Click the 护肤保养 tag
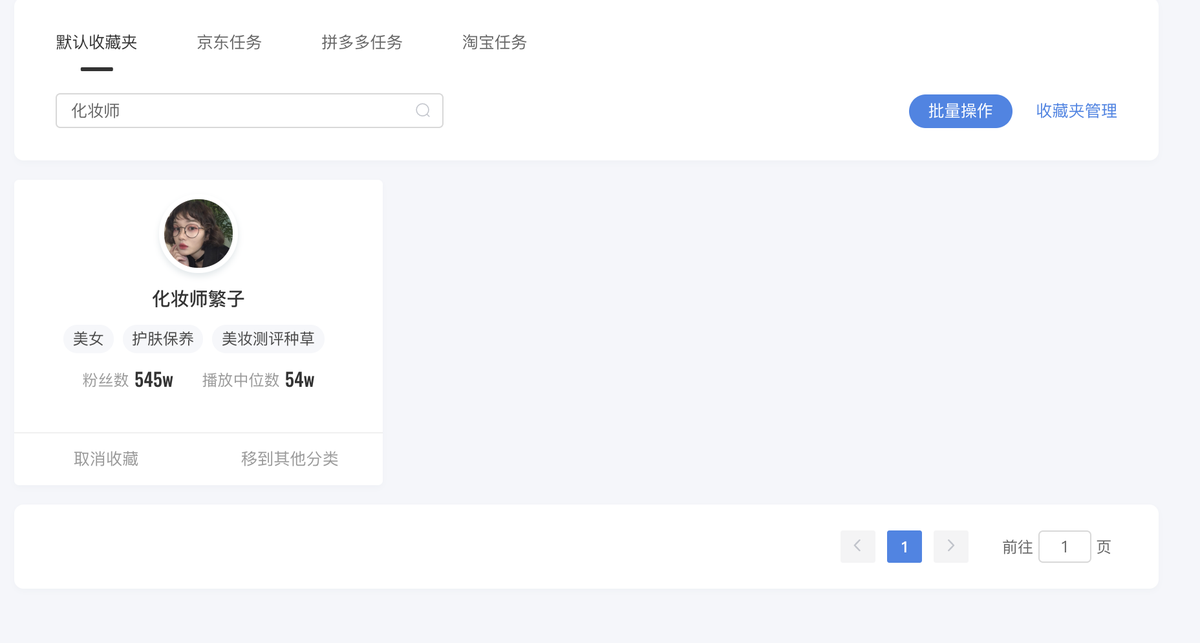 point(163,339)
